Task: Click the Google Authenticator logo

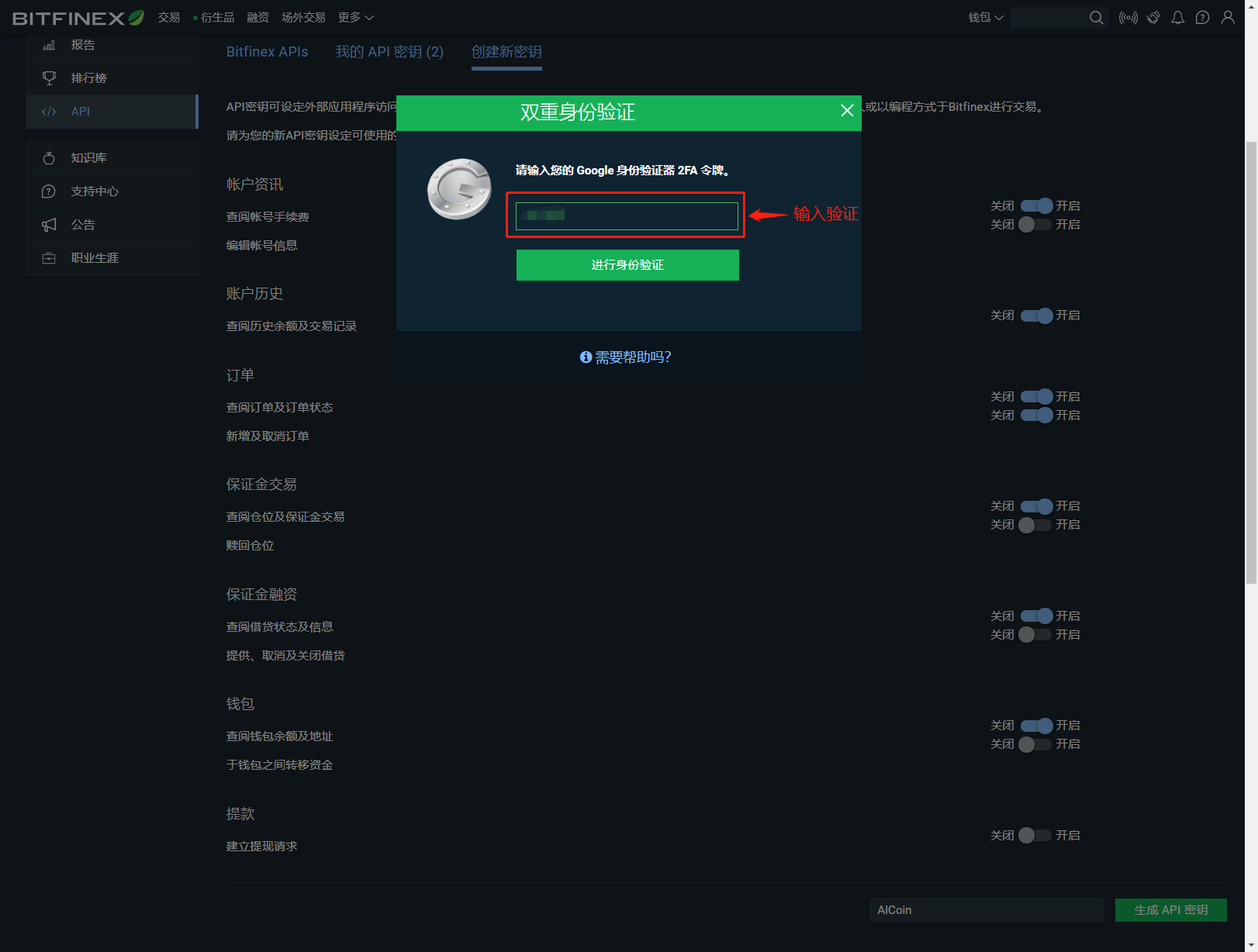Action: click(459, 189)
